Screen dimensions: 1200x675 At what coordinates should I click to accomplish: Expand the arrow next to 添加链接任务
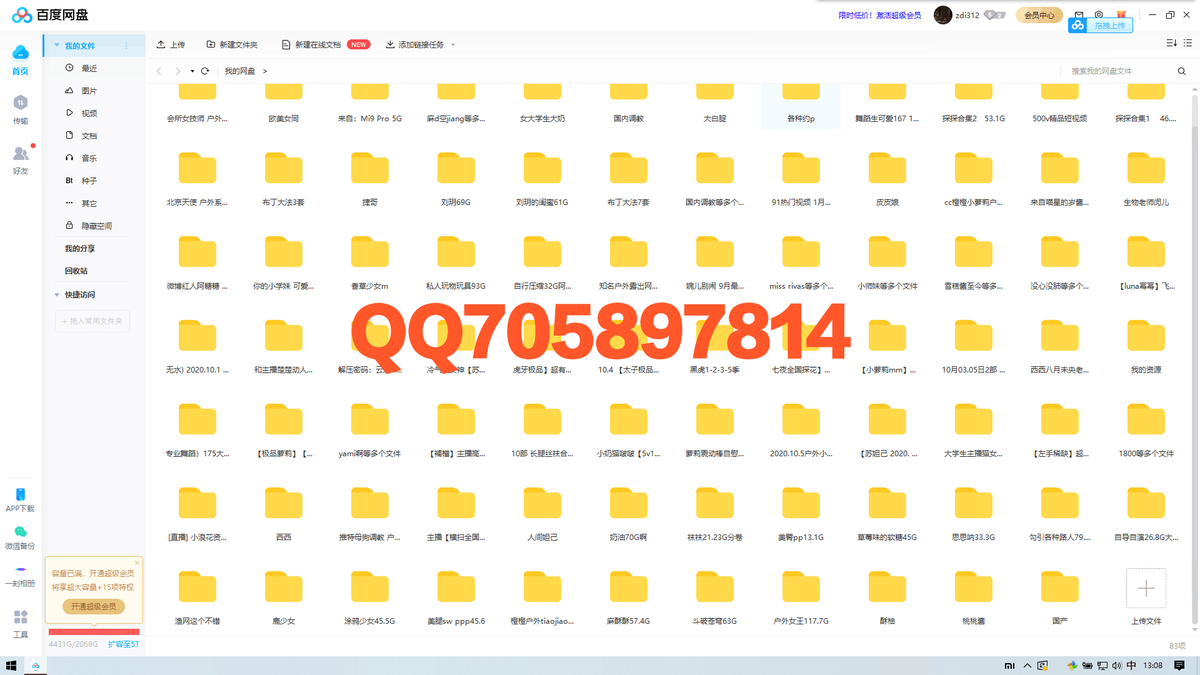453,45
